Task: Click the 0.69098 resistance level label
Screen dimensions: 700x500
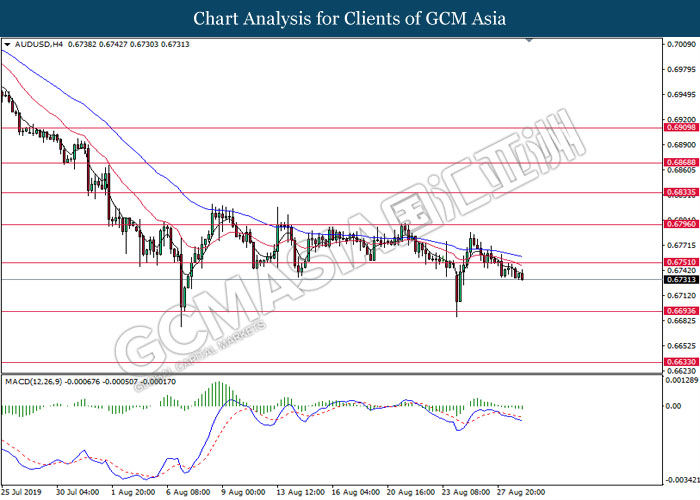Action: (x=681, y=128)
